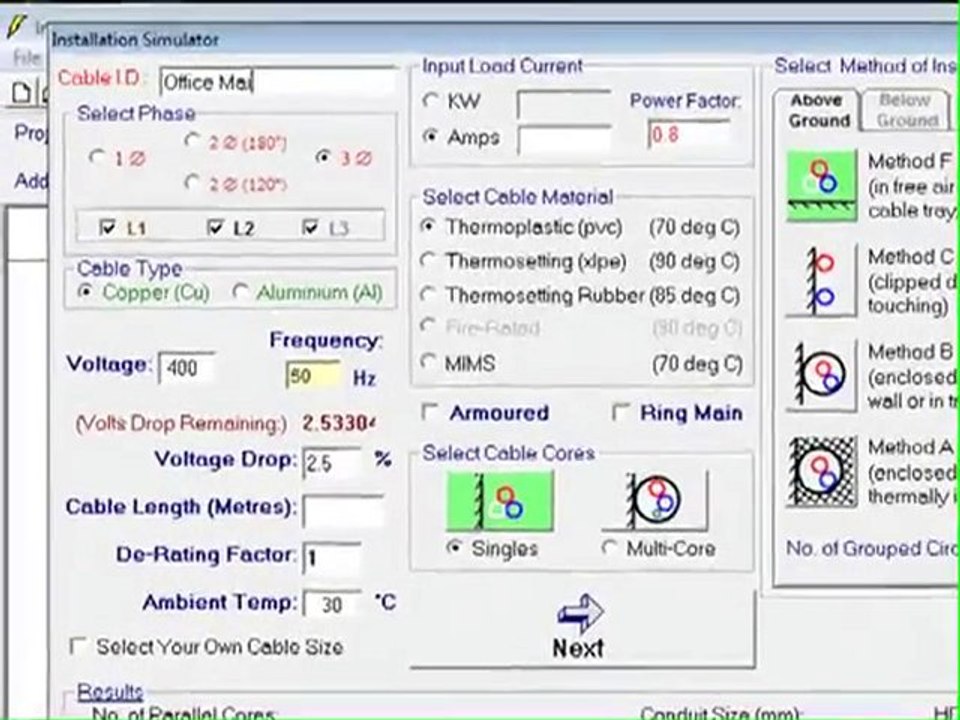Switch to the Below Ground tab

tap(906, 111)
